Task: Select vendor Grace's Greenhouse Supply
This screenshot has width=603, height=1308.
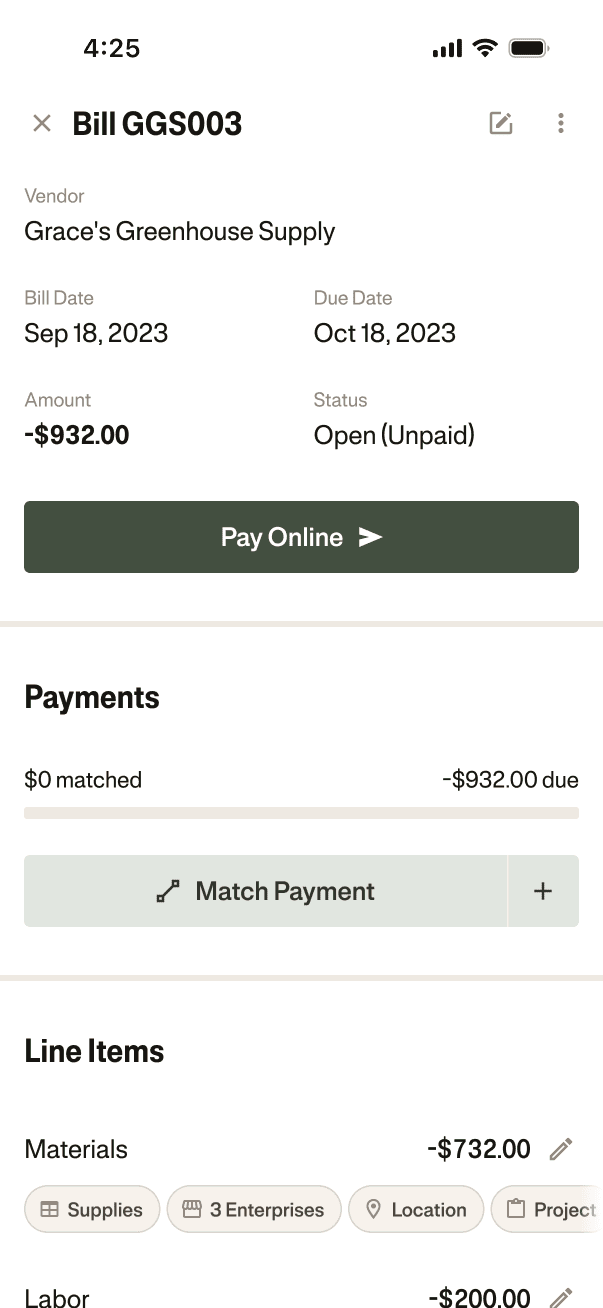Action: pyautogui.click(x=179, y=231)
